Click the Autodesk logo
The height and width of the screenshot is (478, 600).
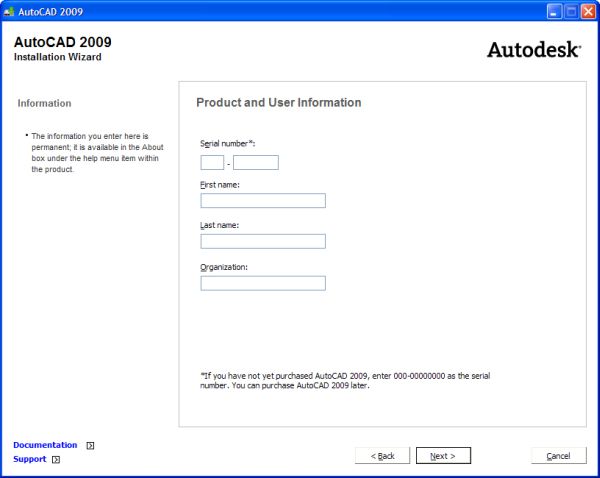click(x=534, y=50)
